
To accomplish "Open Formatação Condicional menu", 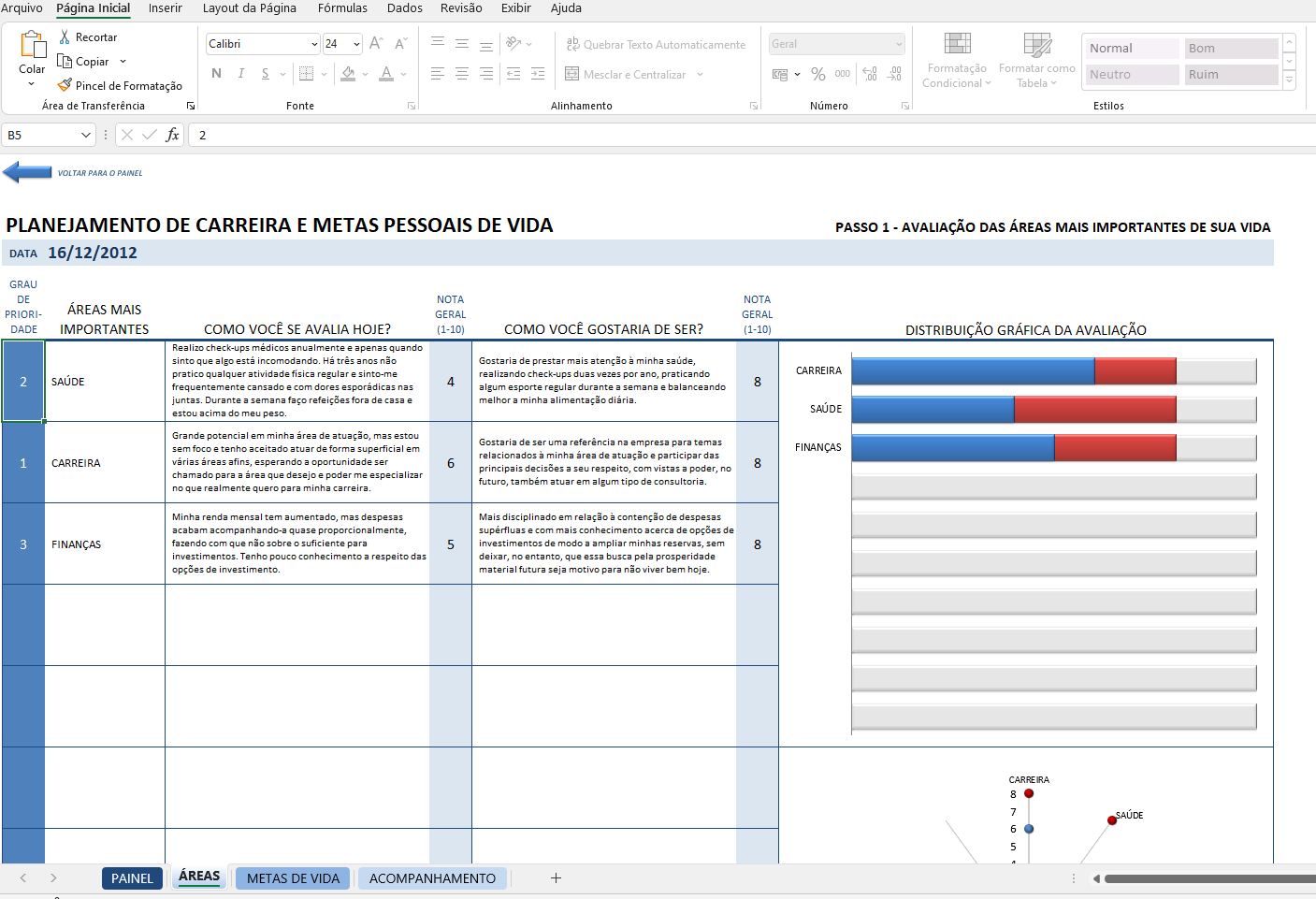I will coord(956,62).
